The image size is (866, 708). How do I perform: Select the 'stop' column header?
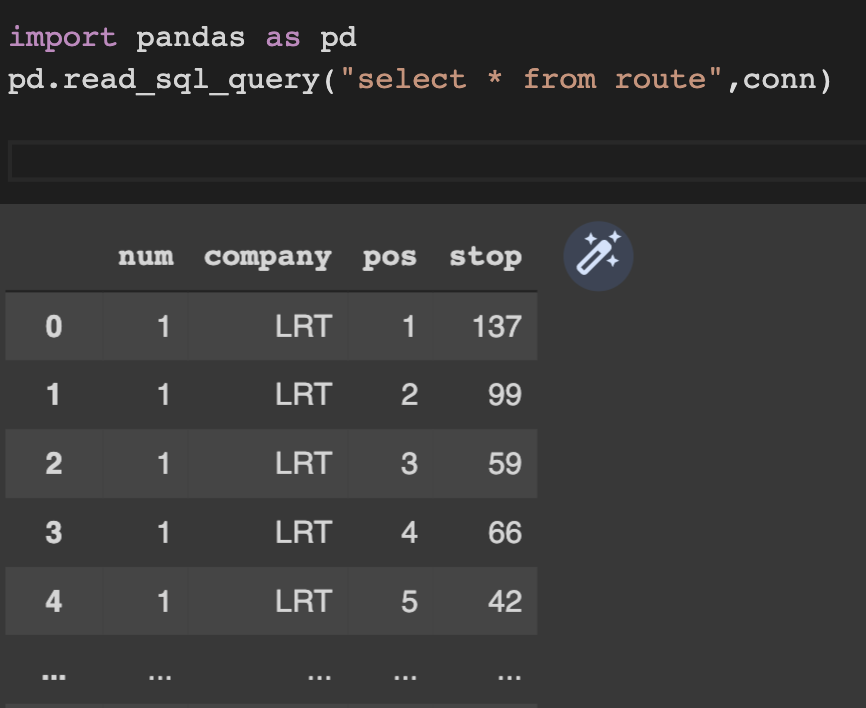coord(487,255)
